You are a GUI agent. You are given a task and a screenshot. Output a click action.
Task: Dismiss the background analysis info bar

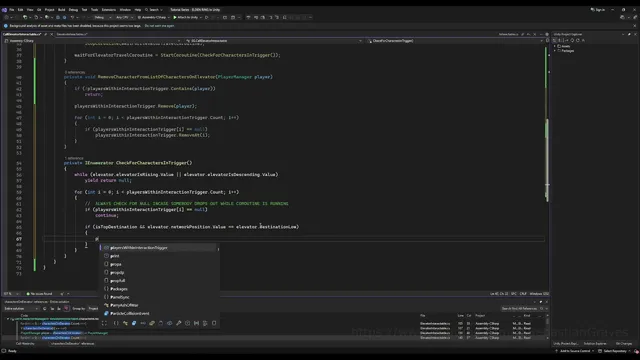click(635, 26)
